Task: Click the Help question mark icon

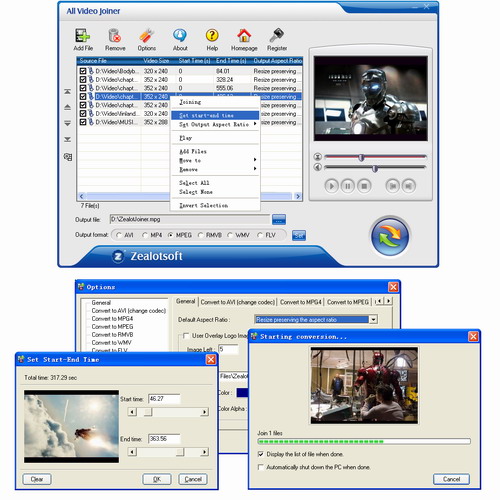Action: click(212, 36)
